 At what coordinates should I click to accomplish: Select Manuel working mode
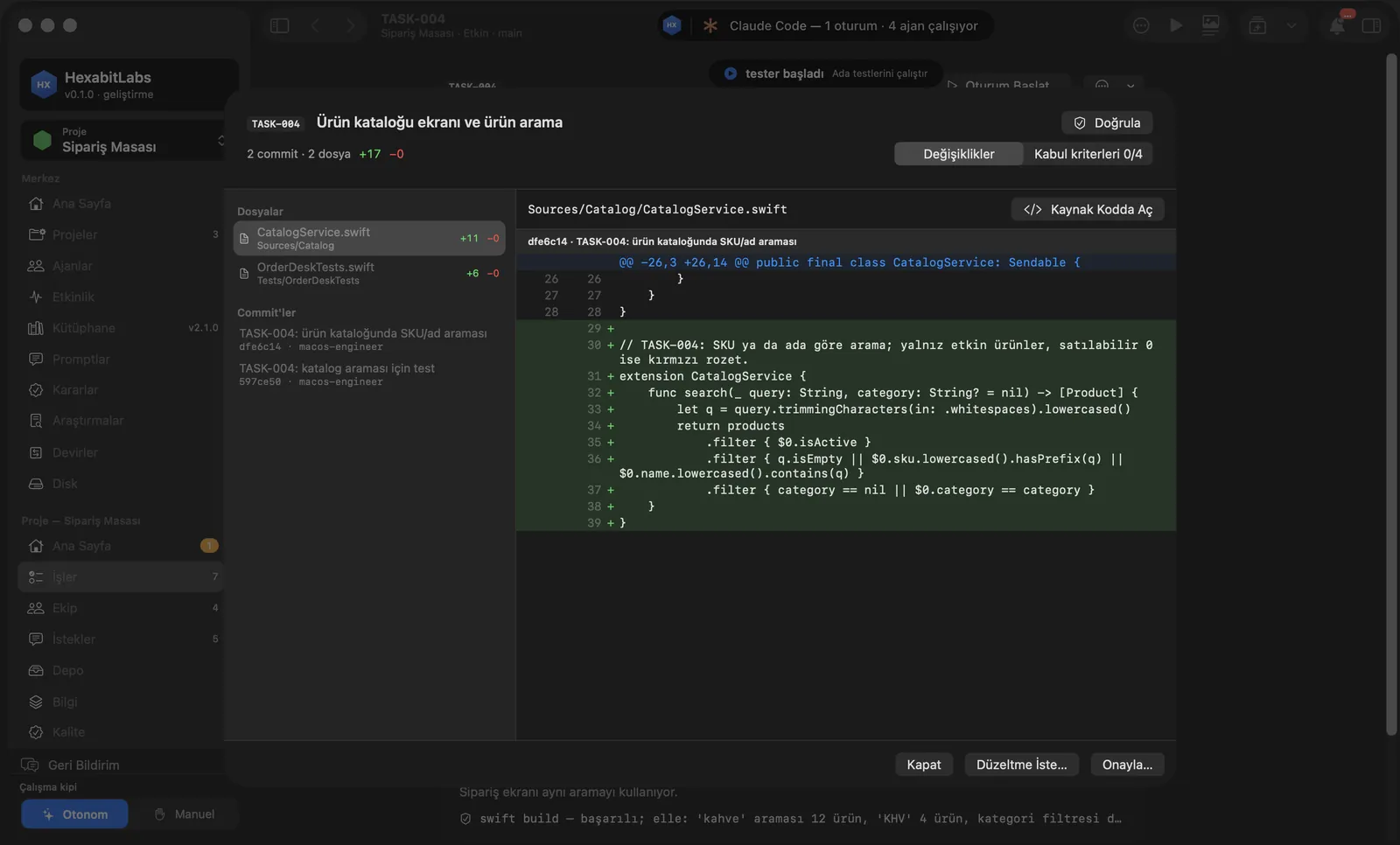click(184, 814)
